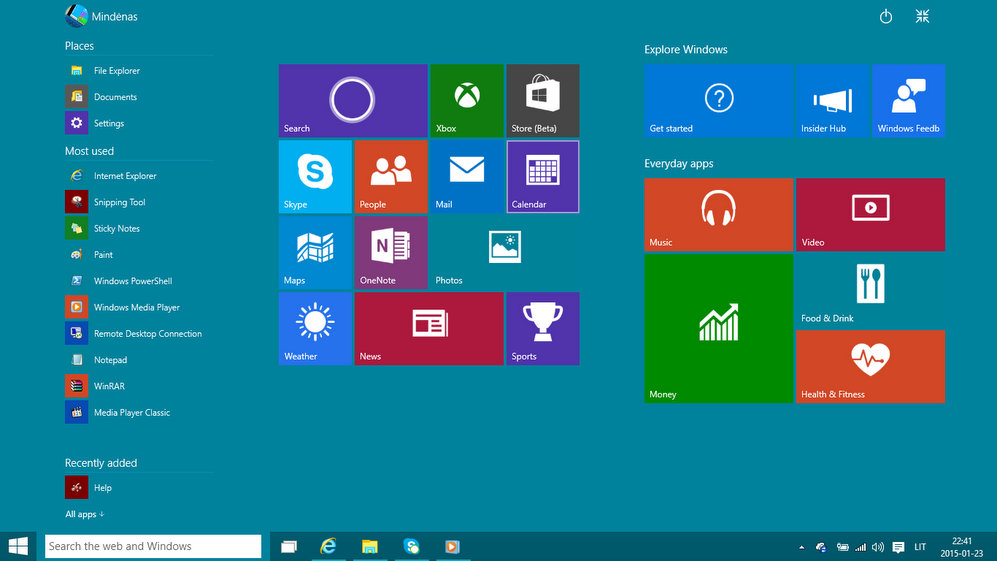Select Windows PowerShell in Most used
Image resolution: width=997 pixels, height=561 pixels.
click(x=132, y=281)
